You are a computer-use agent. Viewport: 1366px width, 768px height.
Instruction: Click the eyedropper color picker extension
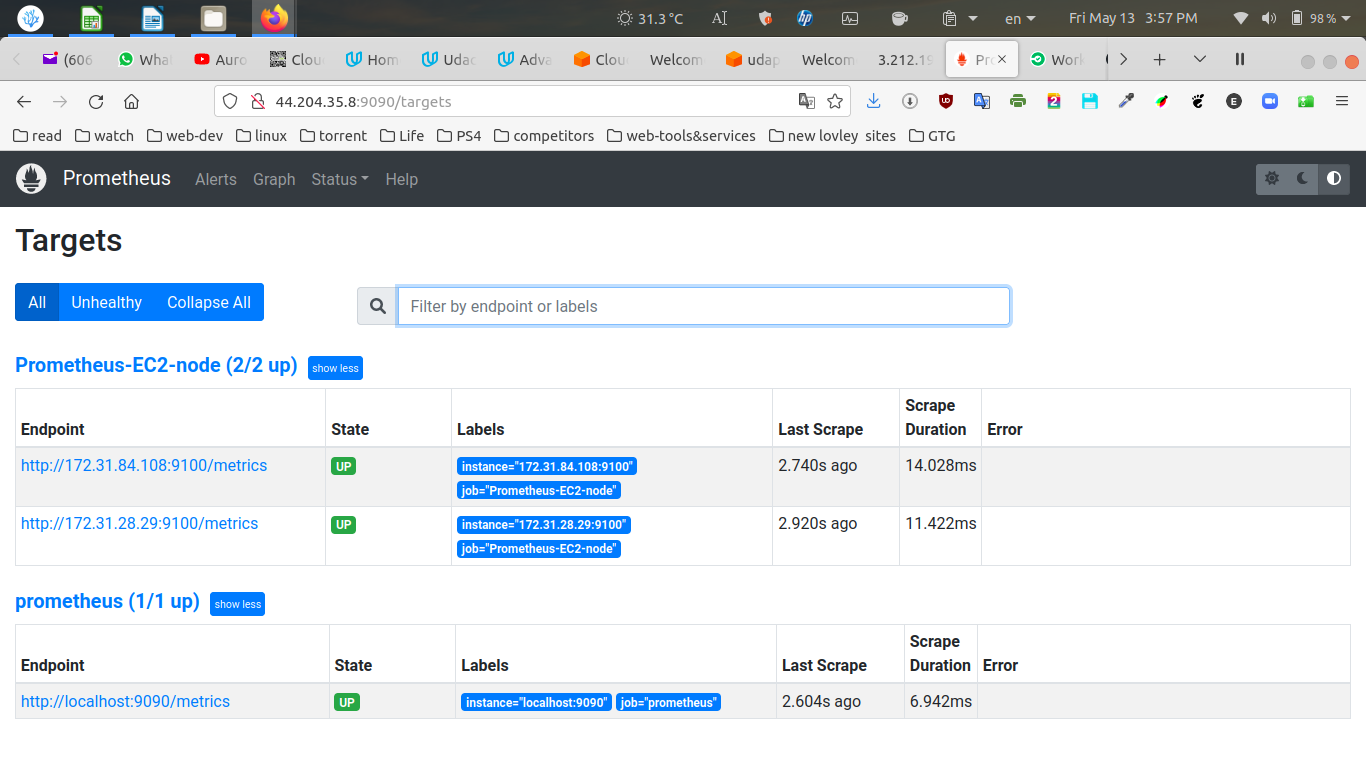click(1126, 101)
